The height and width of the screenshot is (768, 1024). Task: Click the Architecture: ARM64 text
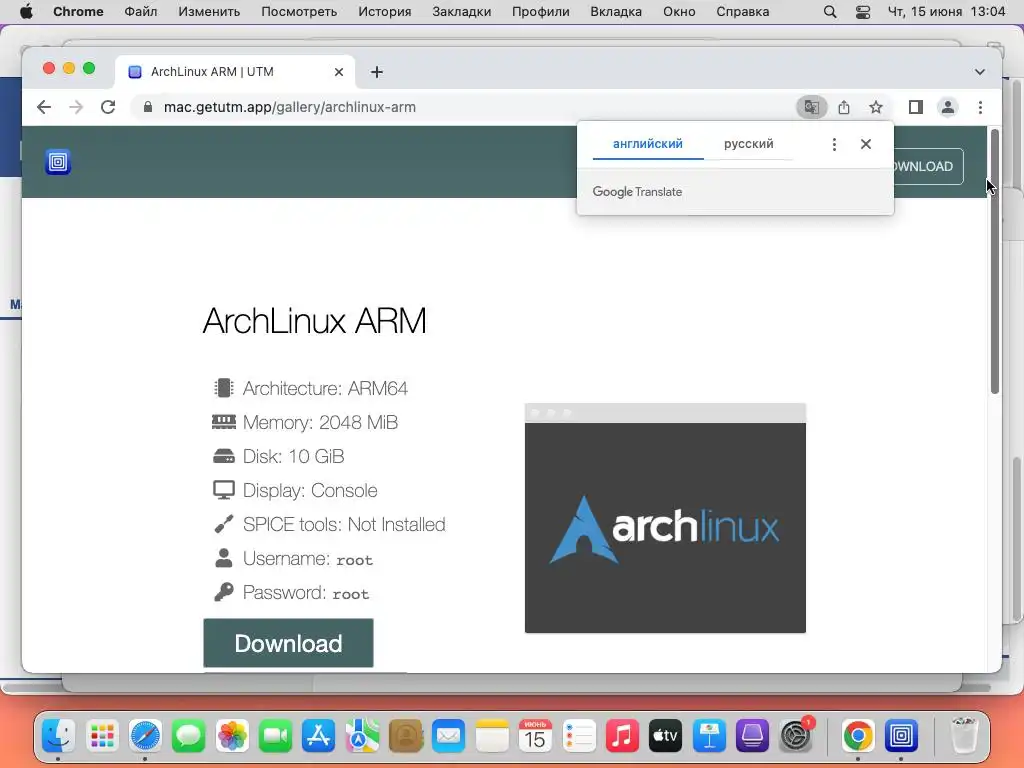click(x=325, y=389)
